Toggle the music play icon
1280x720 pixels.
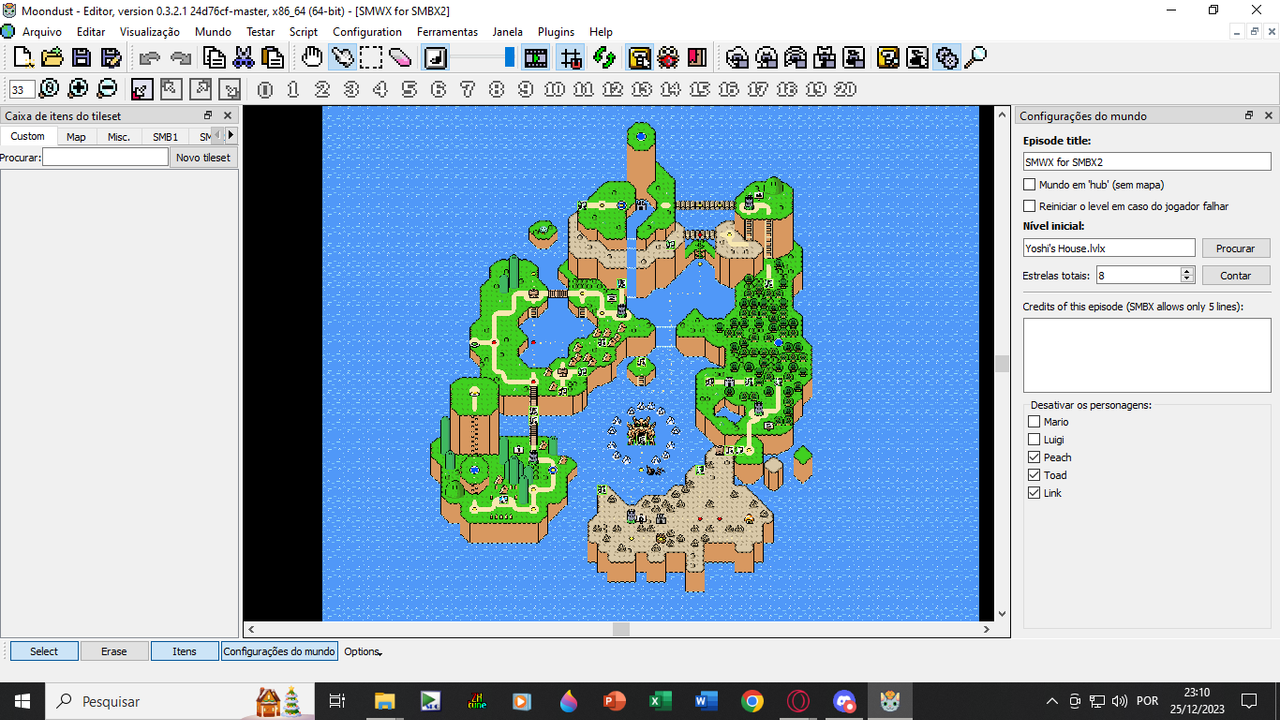pyautogui.click(x=435, y=57)
